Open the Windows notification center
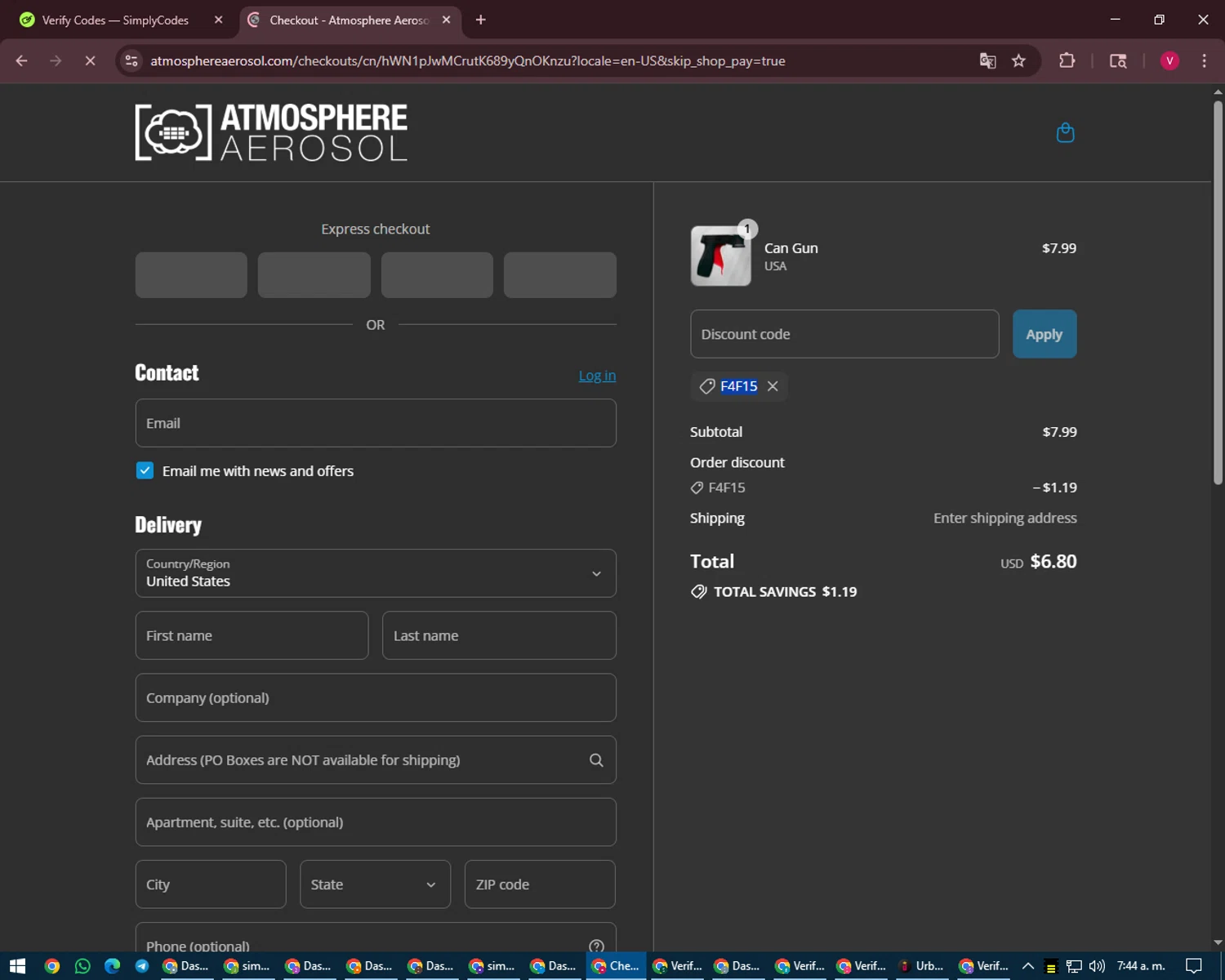The image size is (1225, 980). pyautogui.click(x=1194, y=966)
